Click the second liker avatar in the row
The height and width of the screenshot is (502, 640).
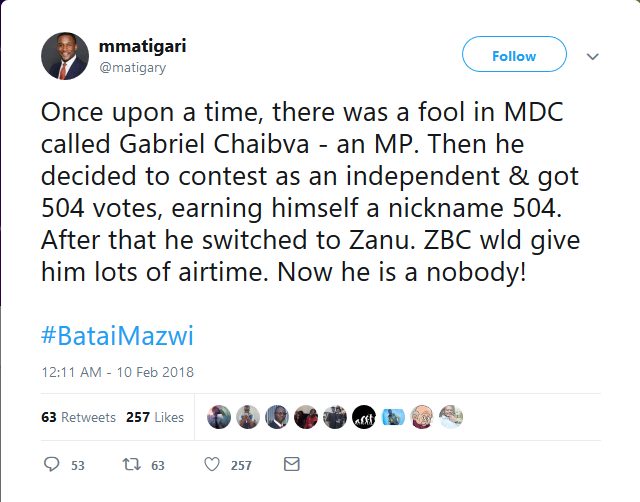(x=248, y=417)
